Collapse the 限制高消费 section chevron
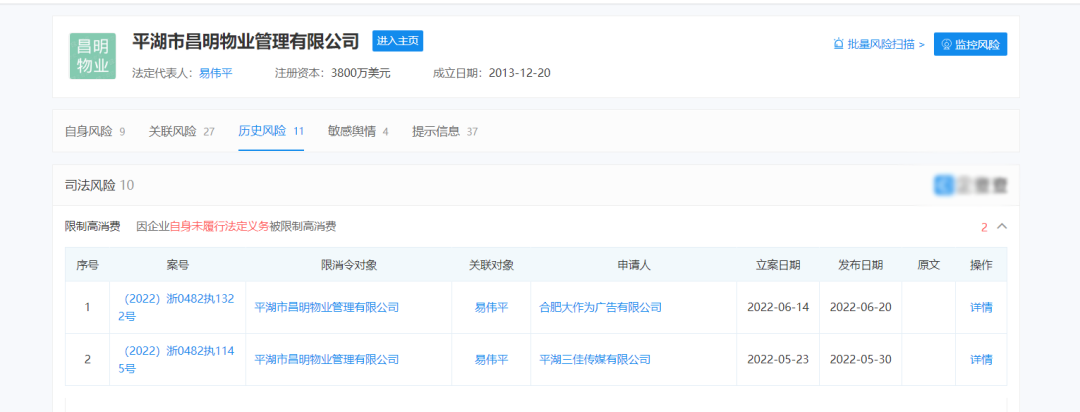The image size is (1080, 412). (x=1002, y=226)
